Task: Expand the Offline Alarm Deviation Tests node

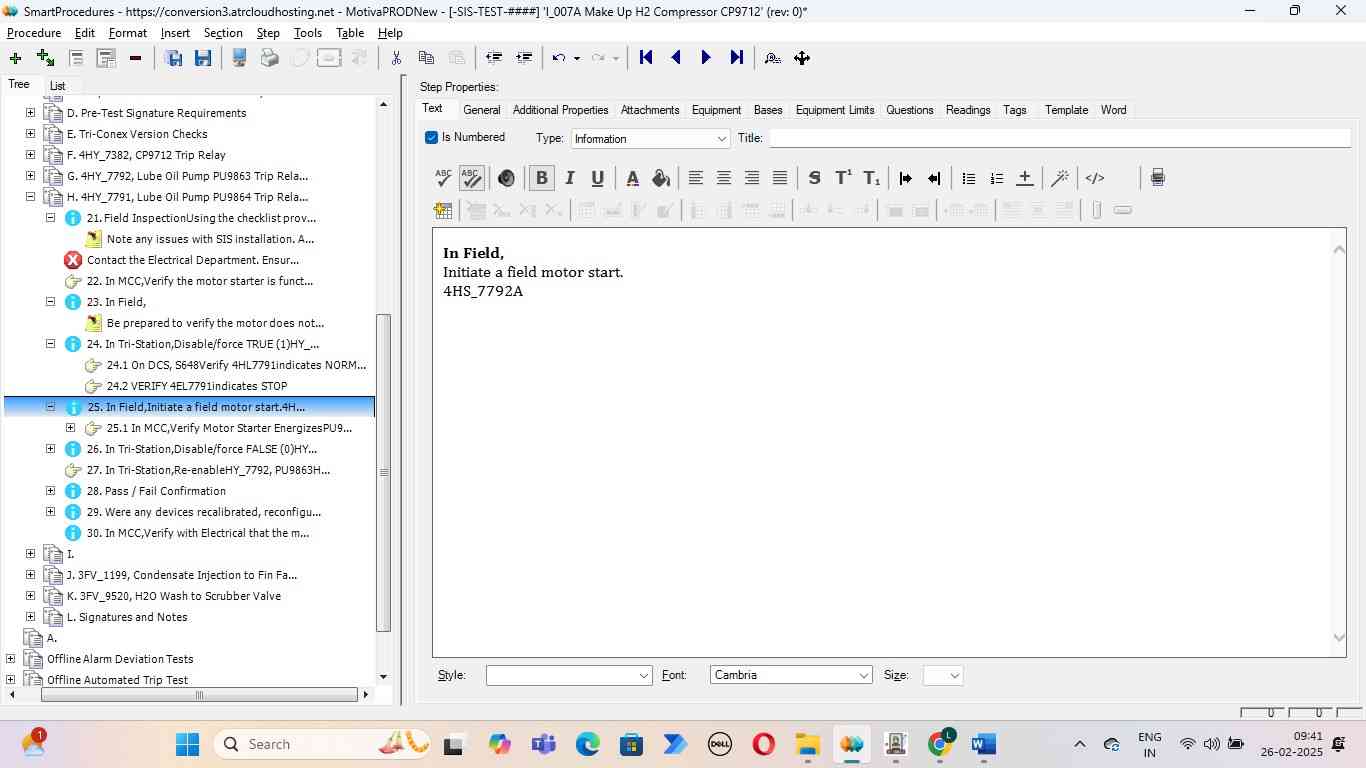Action: pyautogui.click(x=10, y=659)
